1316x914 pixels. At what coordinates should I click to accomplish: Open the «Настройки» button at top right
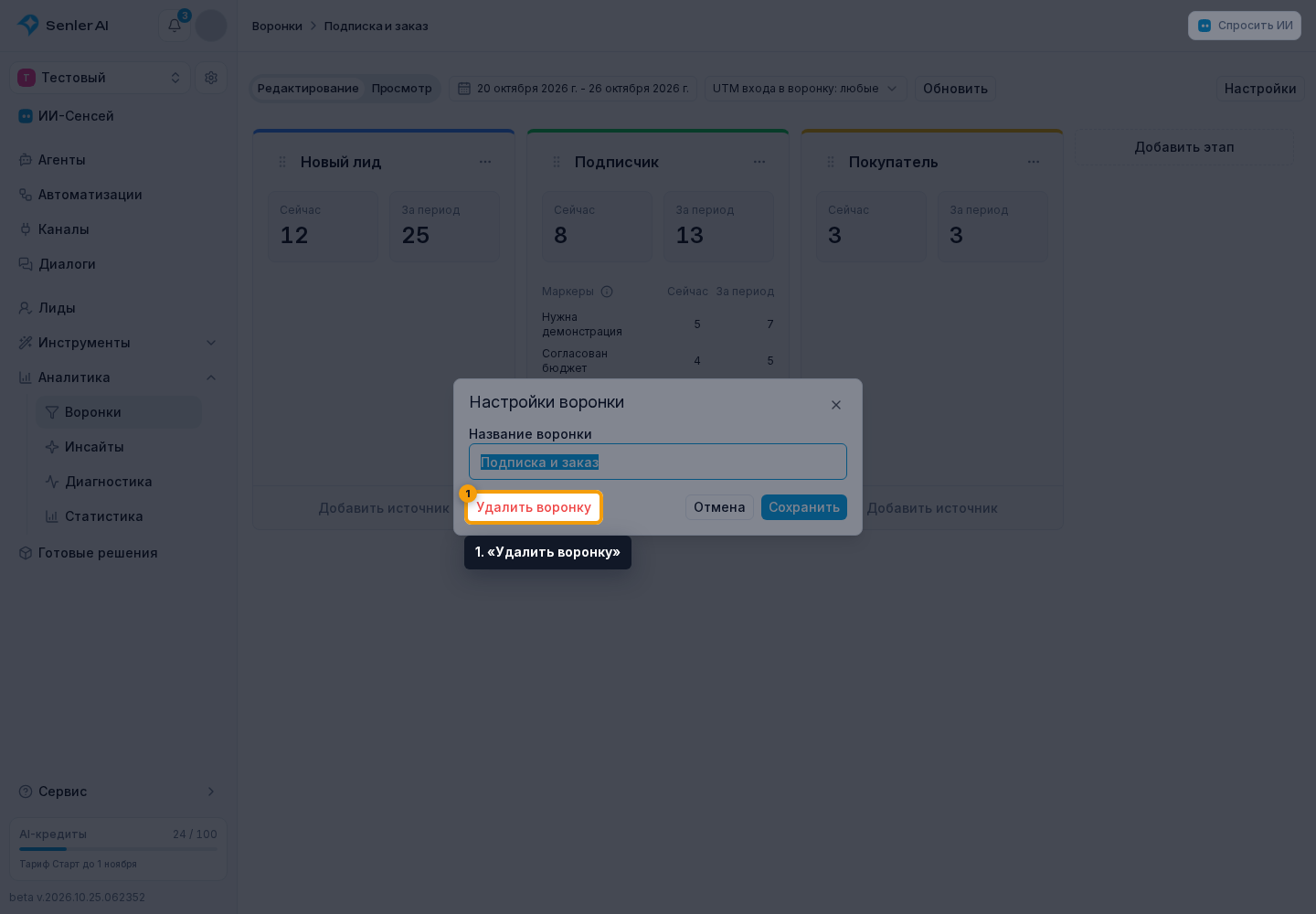point(1260,89)
